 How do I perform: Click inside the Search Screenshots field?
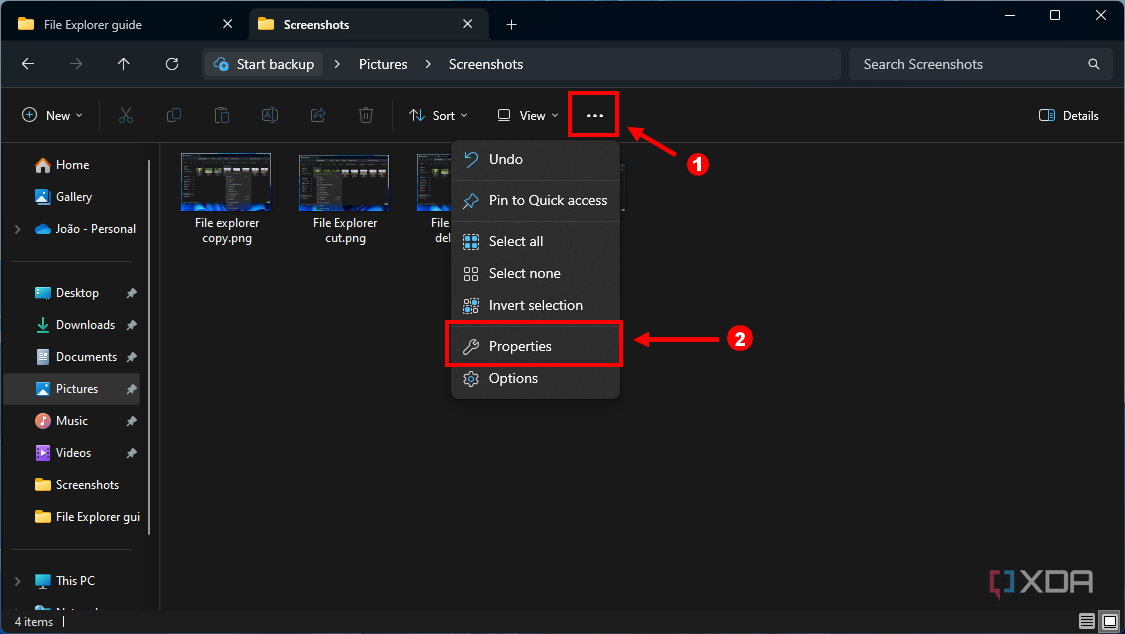click(960, 64)
